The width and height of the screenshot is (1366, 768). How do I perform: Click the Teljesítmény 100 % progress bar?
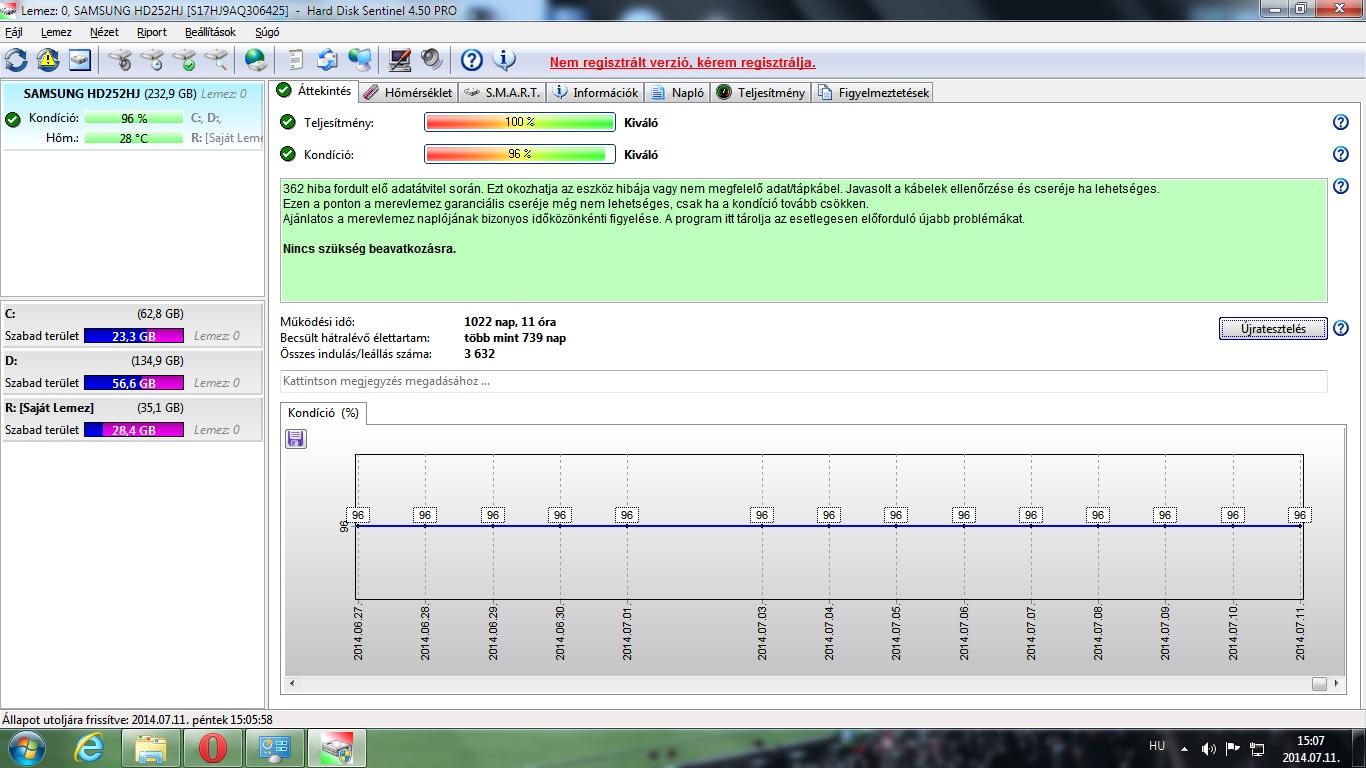pos(520,123)
